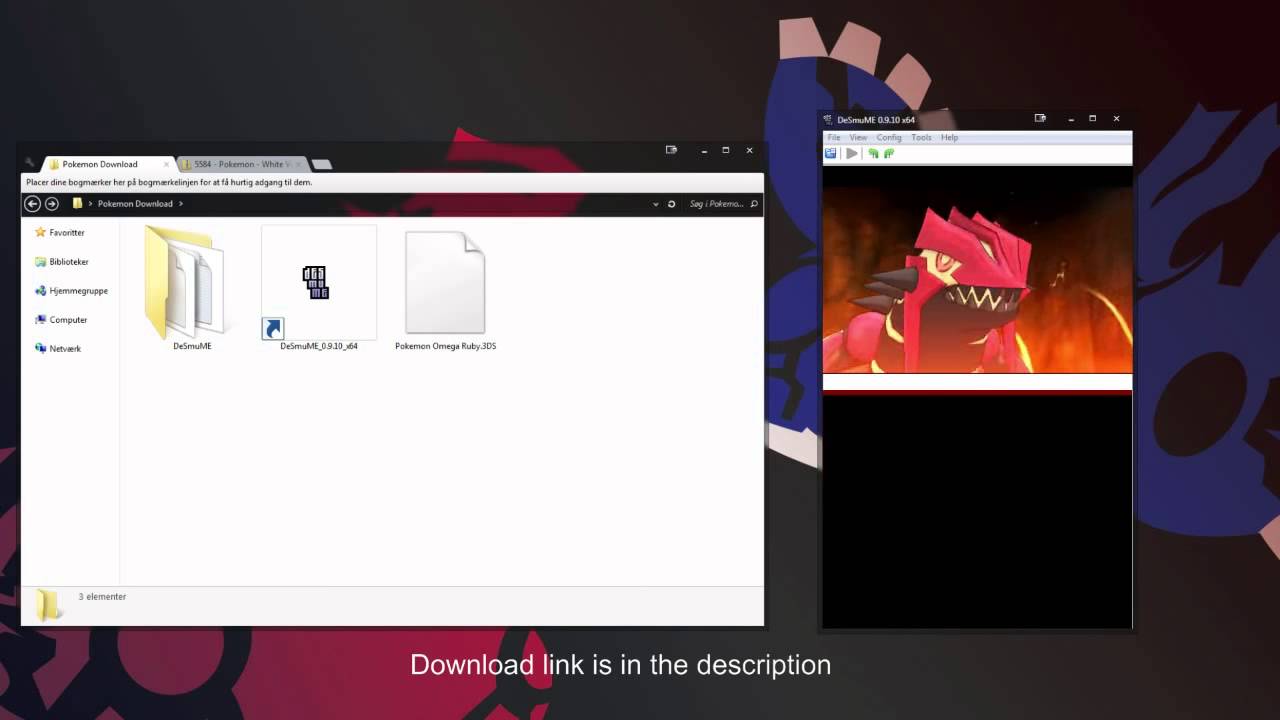This screenshot has width=1280, height=720.
Task: Click the rotate right green arrow icon
Action: [888, 153]
